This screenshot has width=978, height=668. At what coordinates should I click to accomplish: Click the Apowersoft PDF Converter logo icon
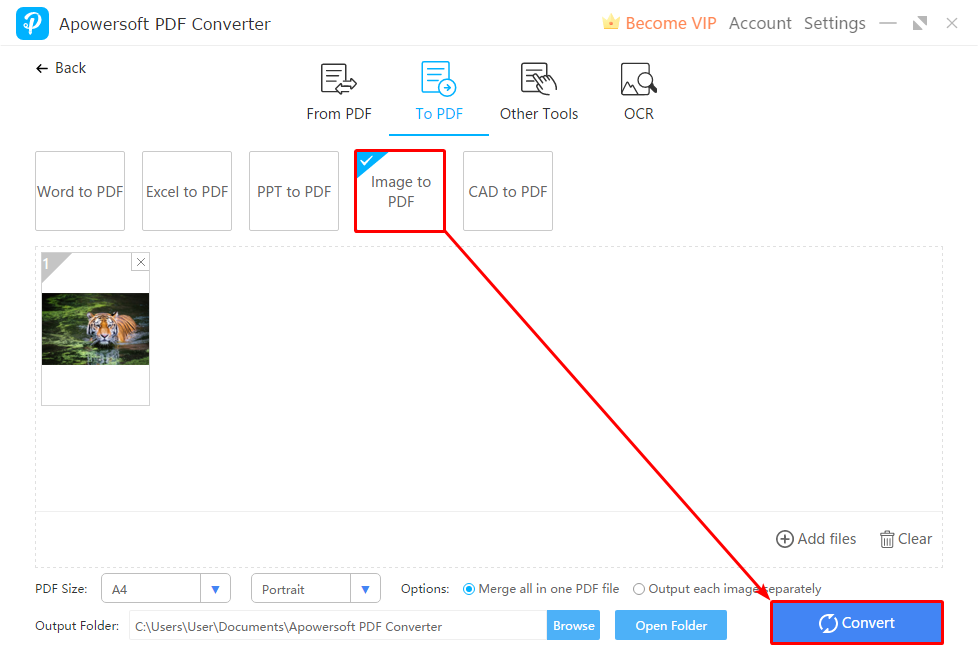(x=32, y=23)
